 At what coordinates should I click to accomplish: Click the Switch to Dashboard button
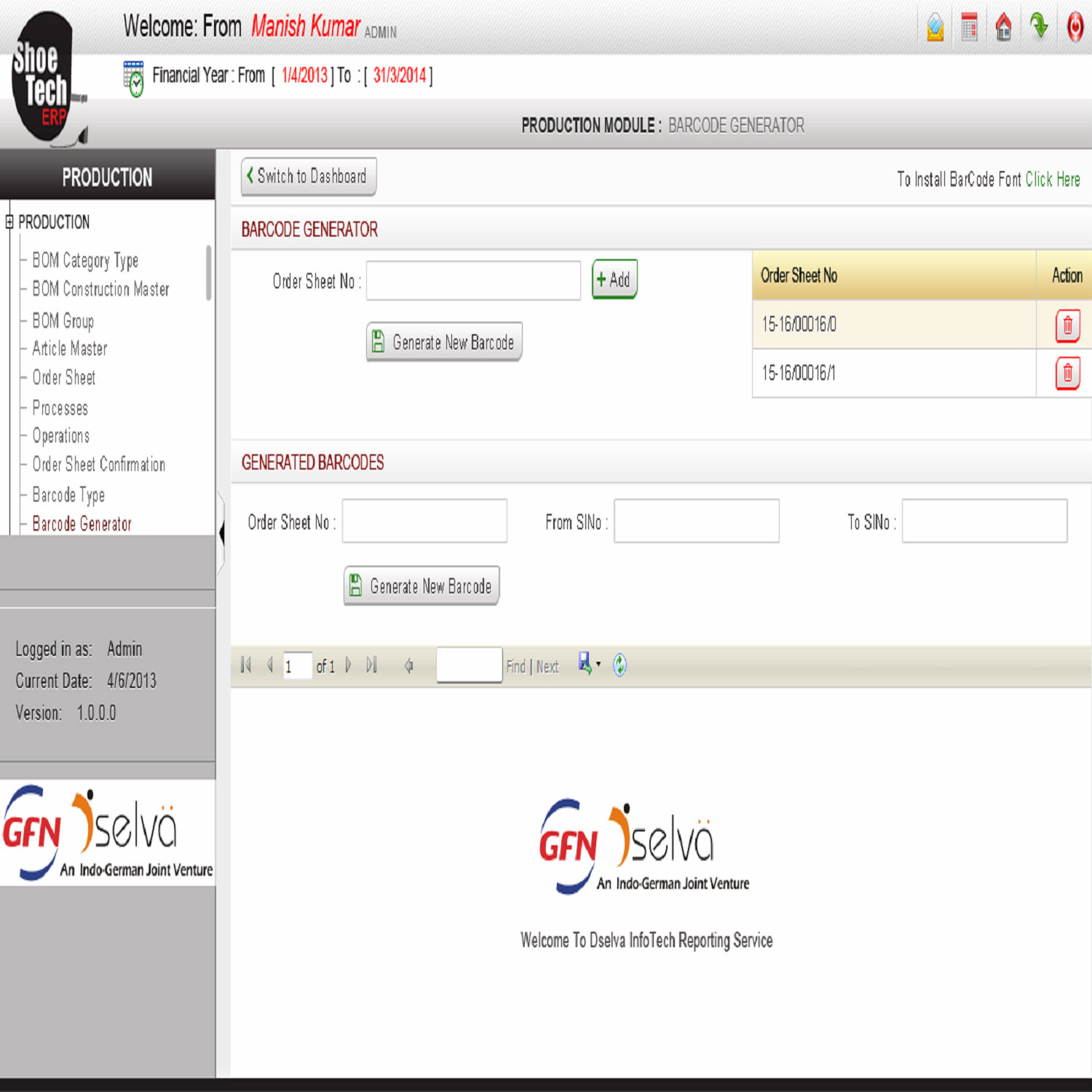309,176
